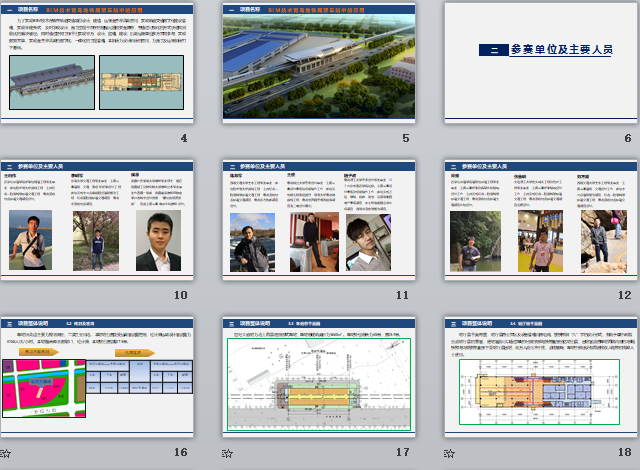The image size is (640, 470).
Task: Click the slide number 6 label
Action: click(628, 138)
